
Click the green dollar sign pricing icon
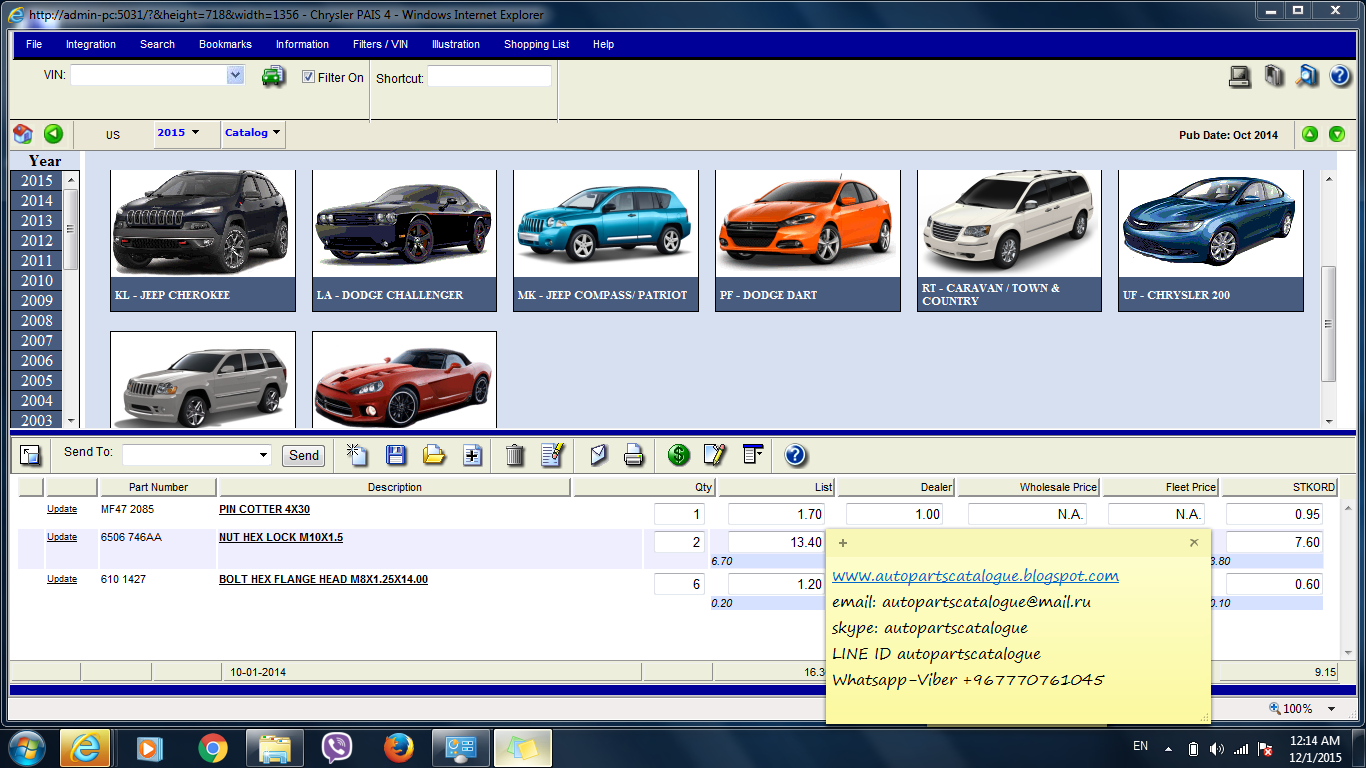(x=679, y=455)
